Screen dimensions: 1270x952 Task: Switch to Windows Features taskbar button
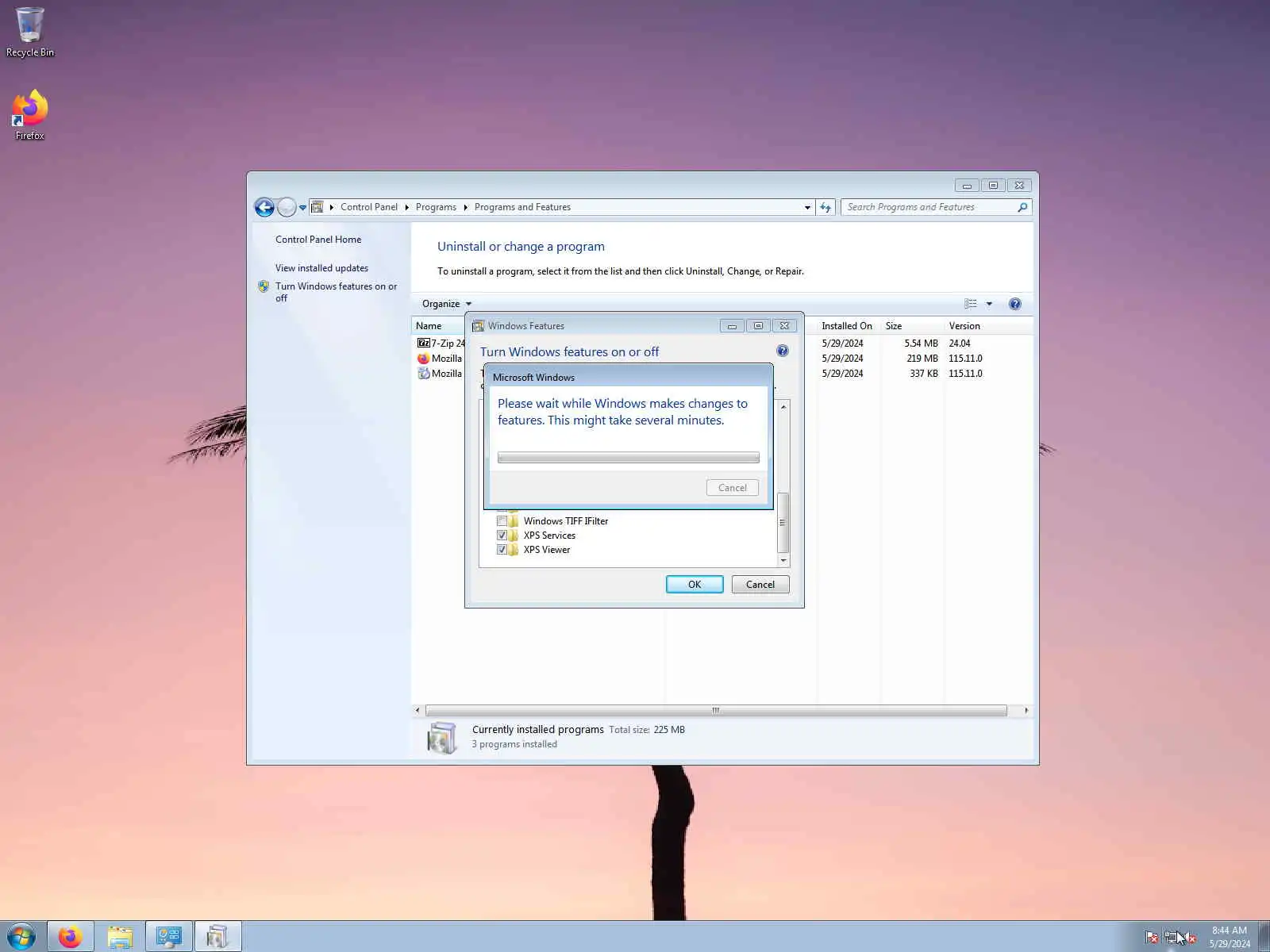[217, 937]
